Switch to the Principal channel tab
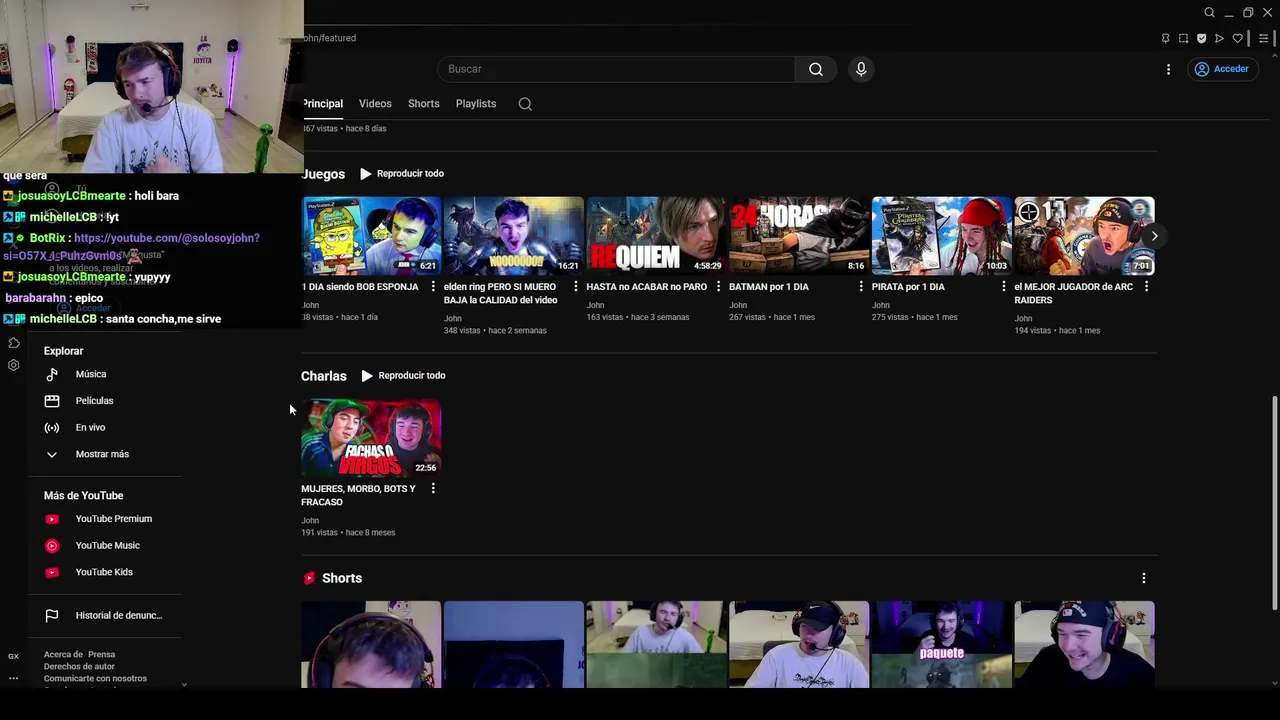Image resolution: width=1280 pixels, height=720 pixels. (x=322, y=104)
